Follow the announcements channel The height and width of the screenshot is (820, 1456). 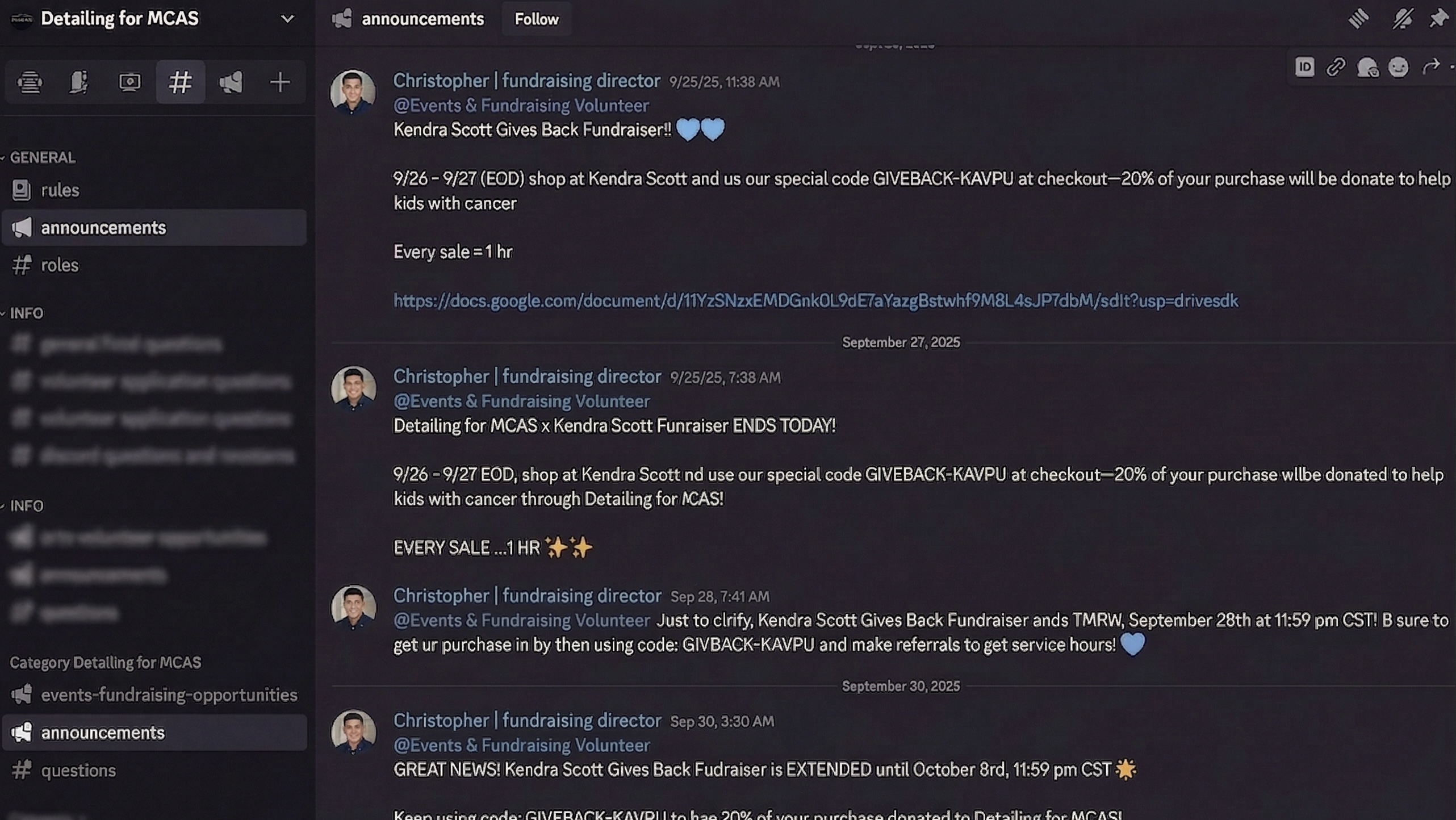tap(535, 19)
